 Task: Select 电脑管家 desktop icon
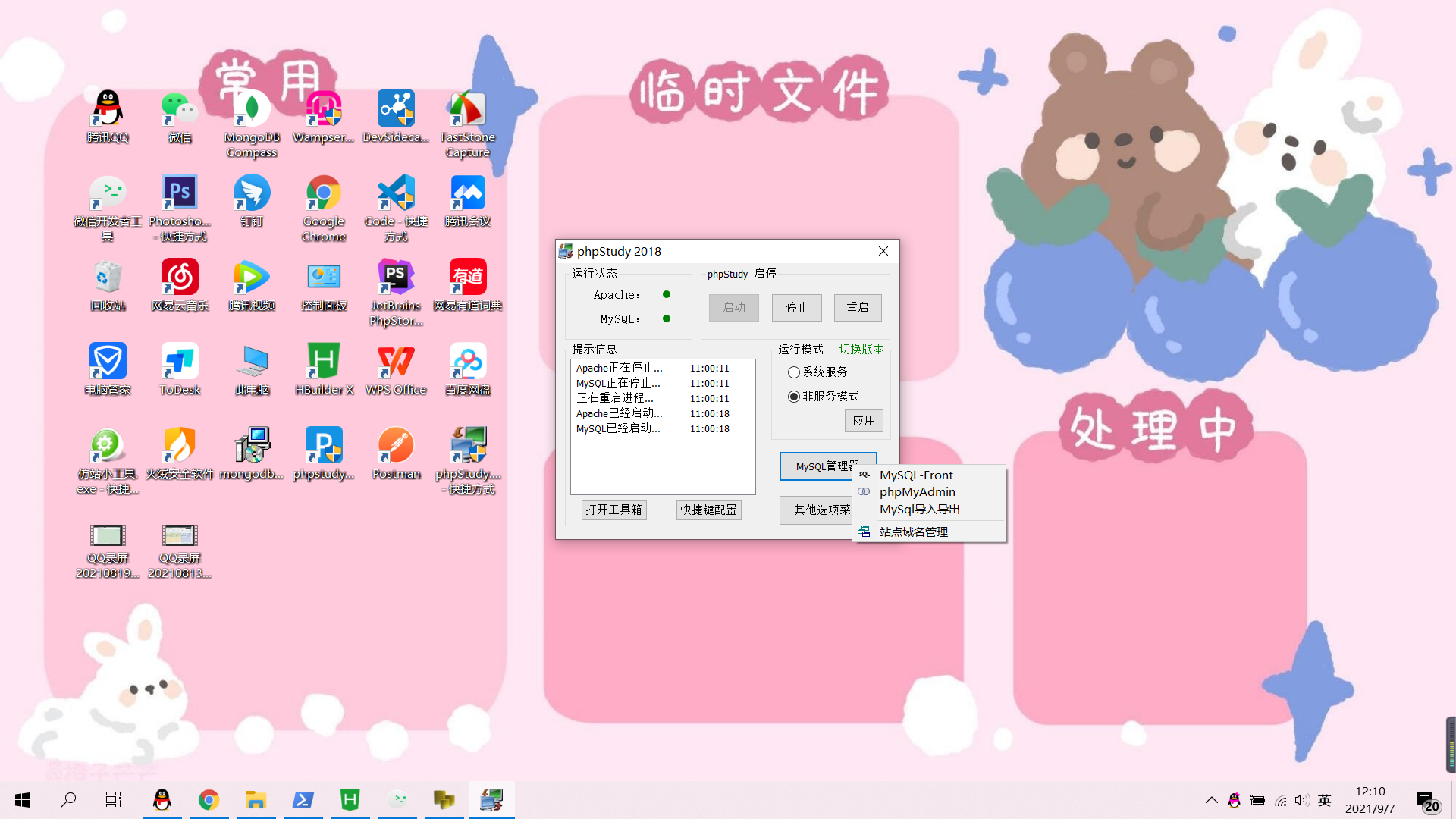[x=108, y=370]
